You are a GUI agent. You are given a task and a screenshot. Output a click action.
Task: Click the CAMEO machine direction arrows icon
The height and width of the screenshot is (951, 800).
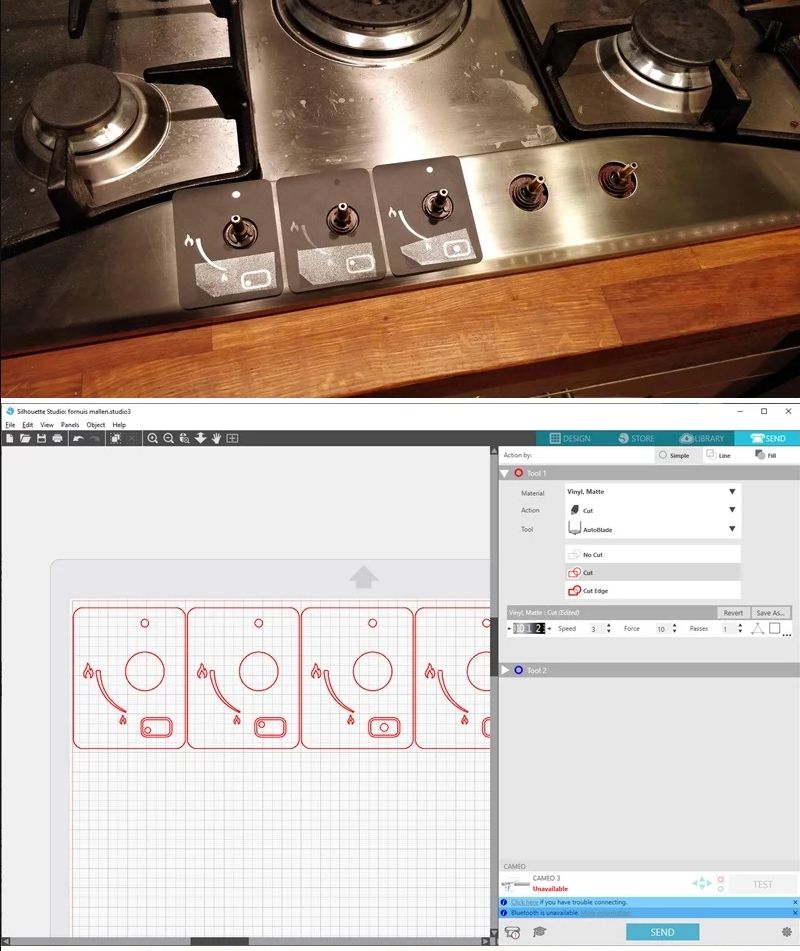(702, 883)
